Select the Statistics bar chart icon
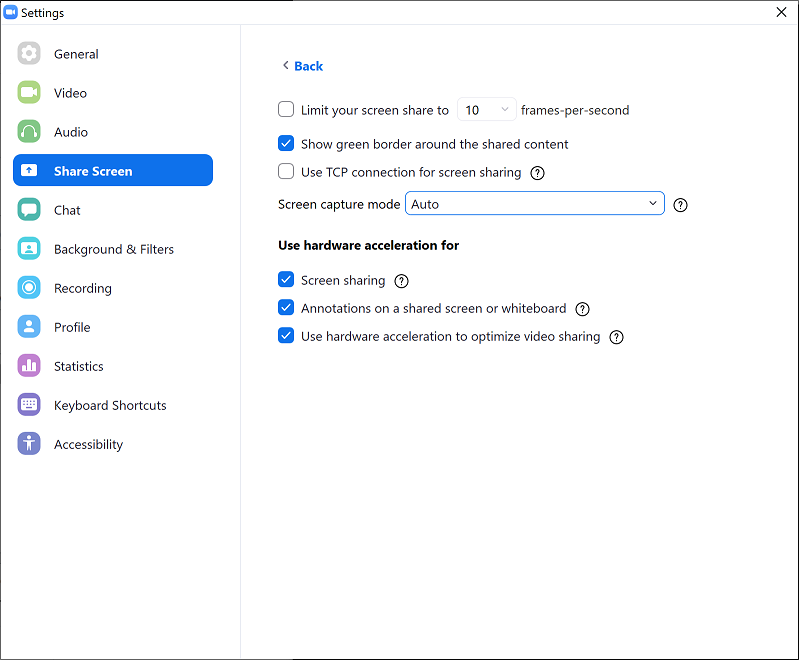This screenshot has height=660, width=799. [x=29, y=366]
